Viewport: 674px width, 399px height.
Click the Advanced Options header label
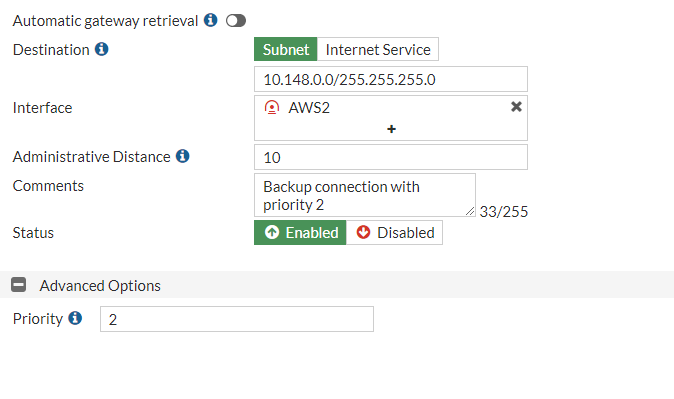(x=100, y=285)
